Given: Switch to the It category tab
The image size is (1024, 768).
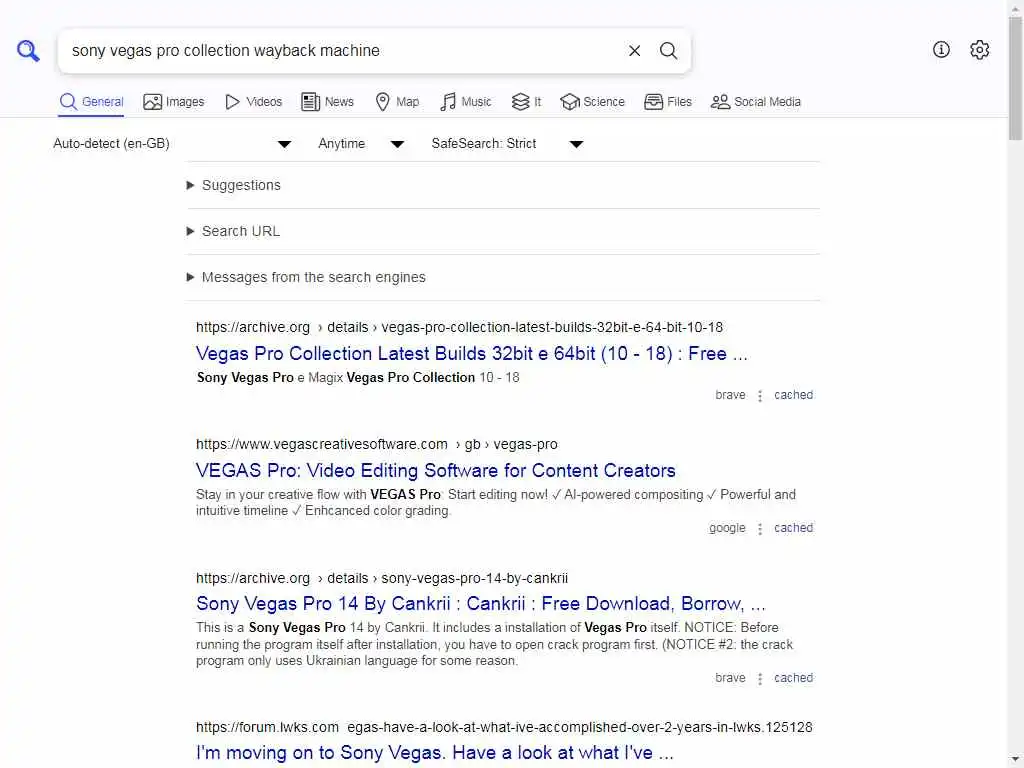Looking at the screenshot, I should point(526,102).
